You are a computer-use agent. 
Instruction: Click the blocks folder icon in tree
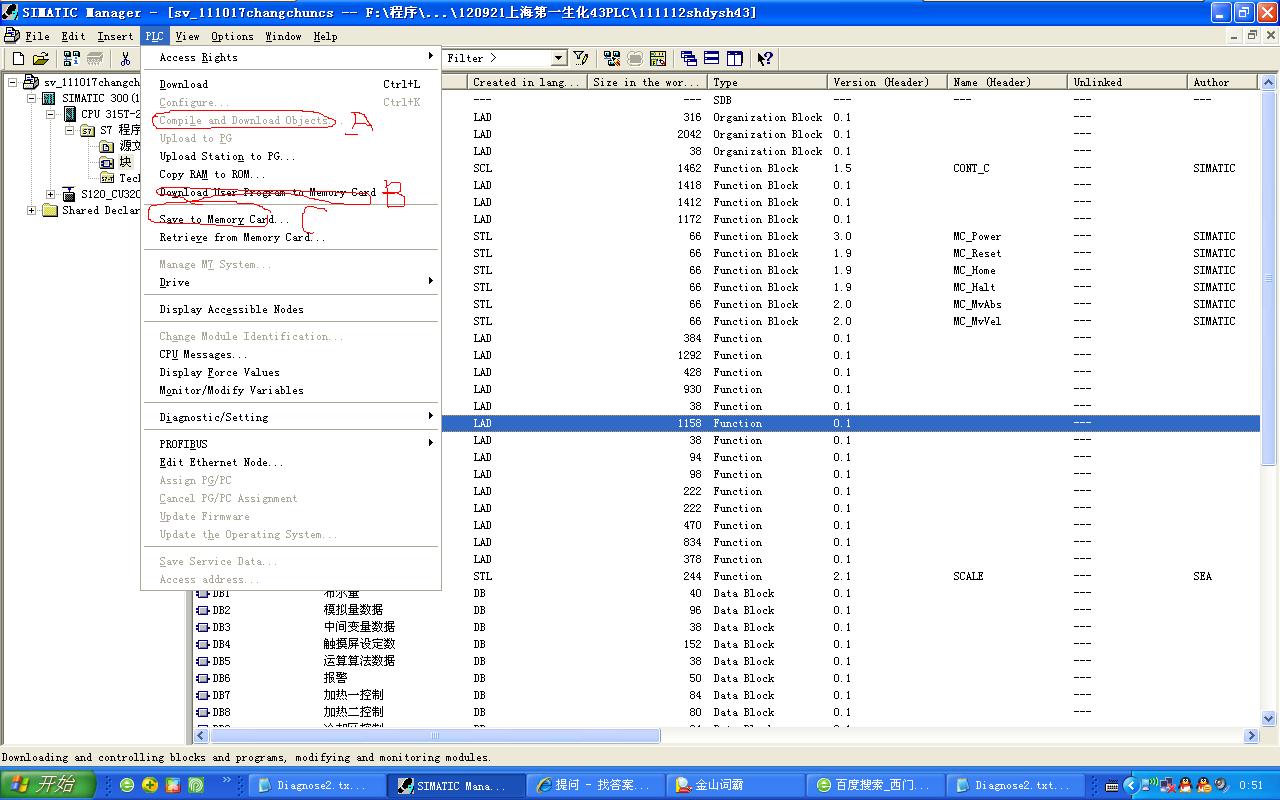coord(107,162)
